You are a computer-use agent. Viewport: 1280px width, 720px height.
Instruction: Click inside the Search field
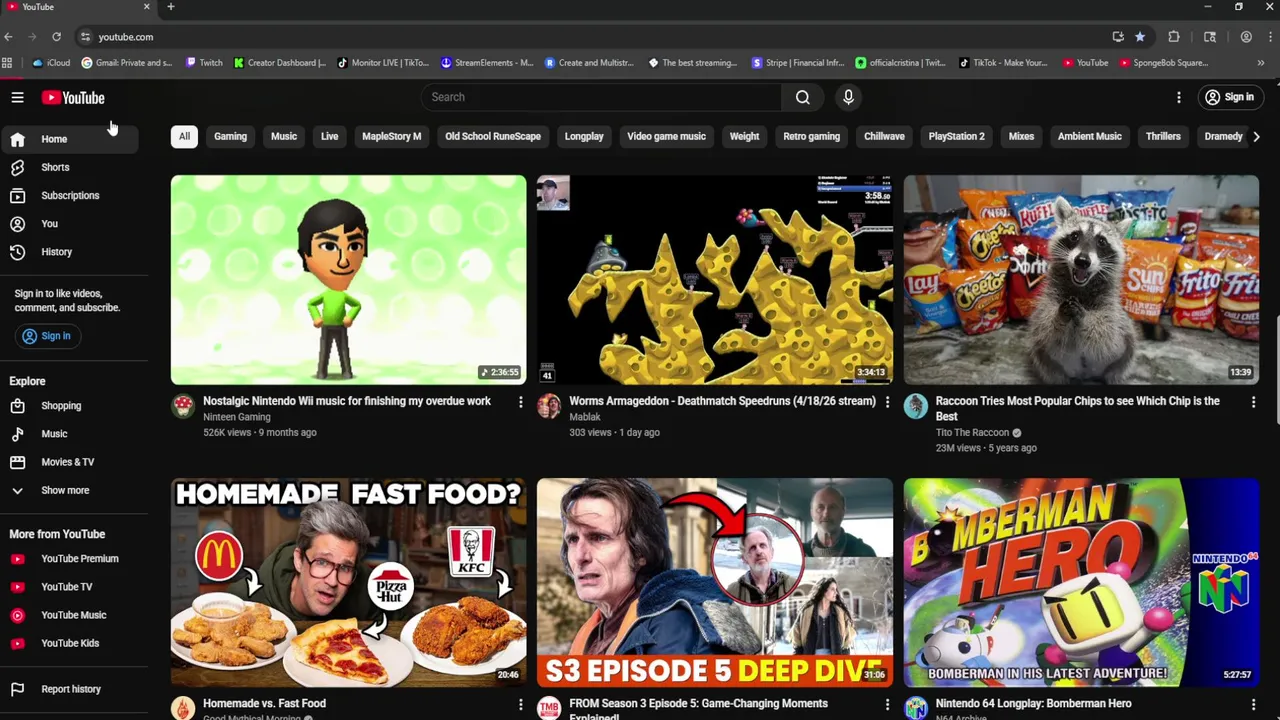600,97
